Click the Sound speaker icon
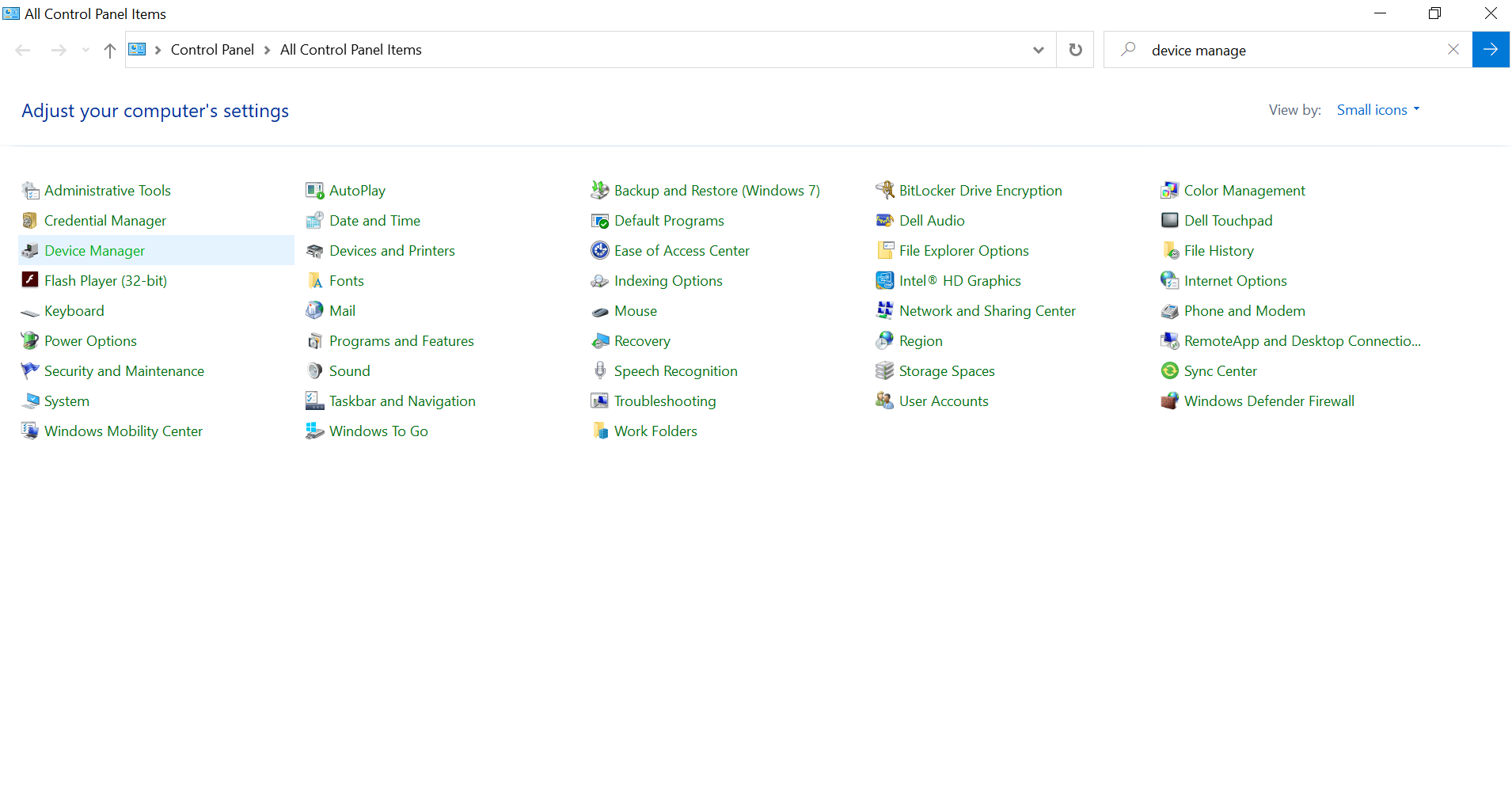Image resolution: width=1512 pixels, height=801 pixels. (315, 371)
